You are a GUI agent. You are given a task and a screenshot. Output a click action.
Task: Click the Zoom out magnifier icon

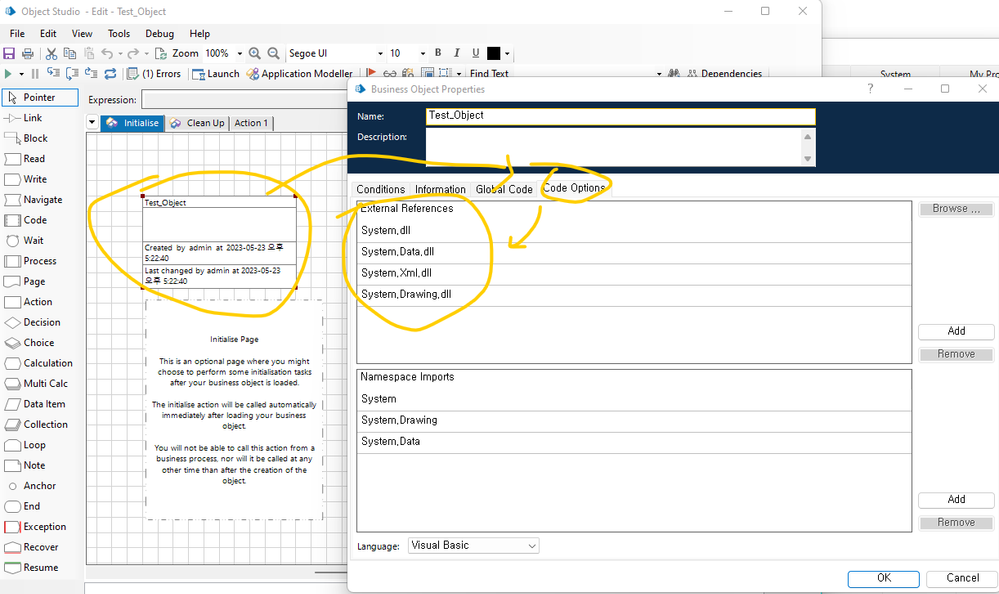(273, 53)
